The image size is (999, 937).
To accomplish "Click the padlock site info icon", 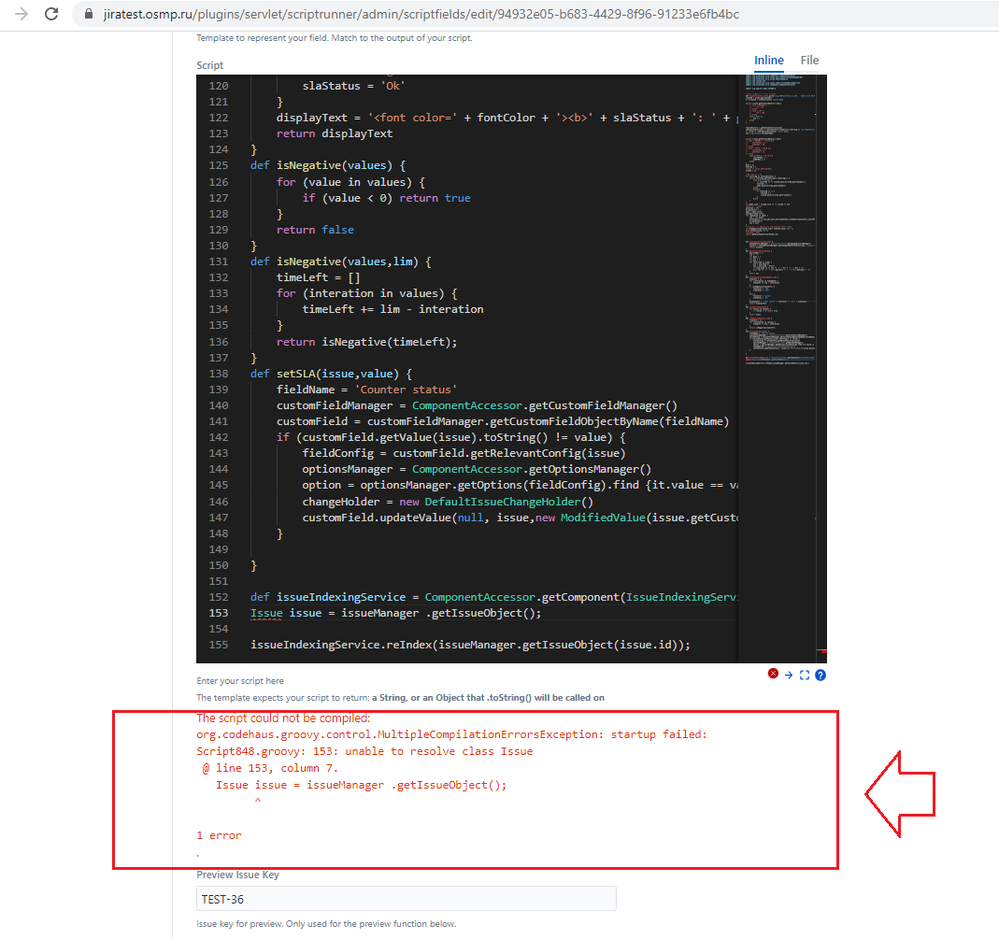I will click(89, 14).
